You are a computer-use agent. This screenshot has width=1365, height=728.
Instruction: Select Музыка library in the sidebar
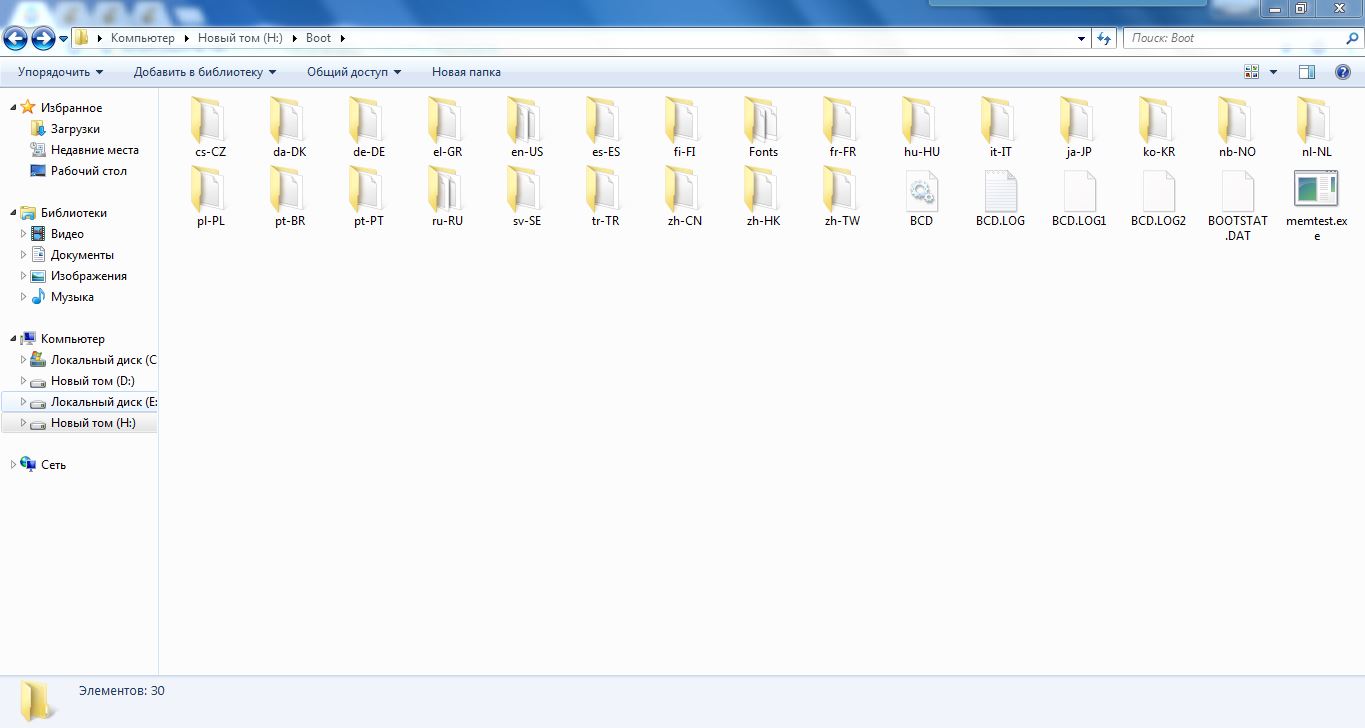pos(72,297)
